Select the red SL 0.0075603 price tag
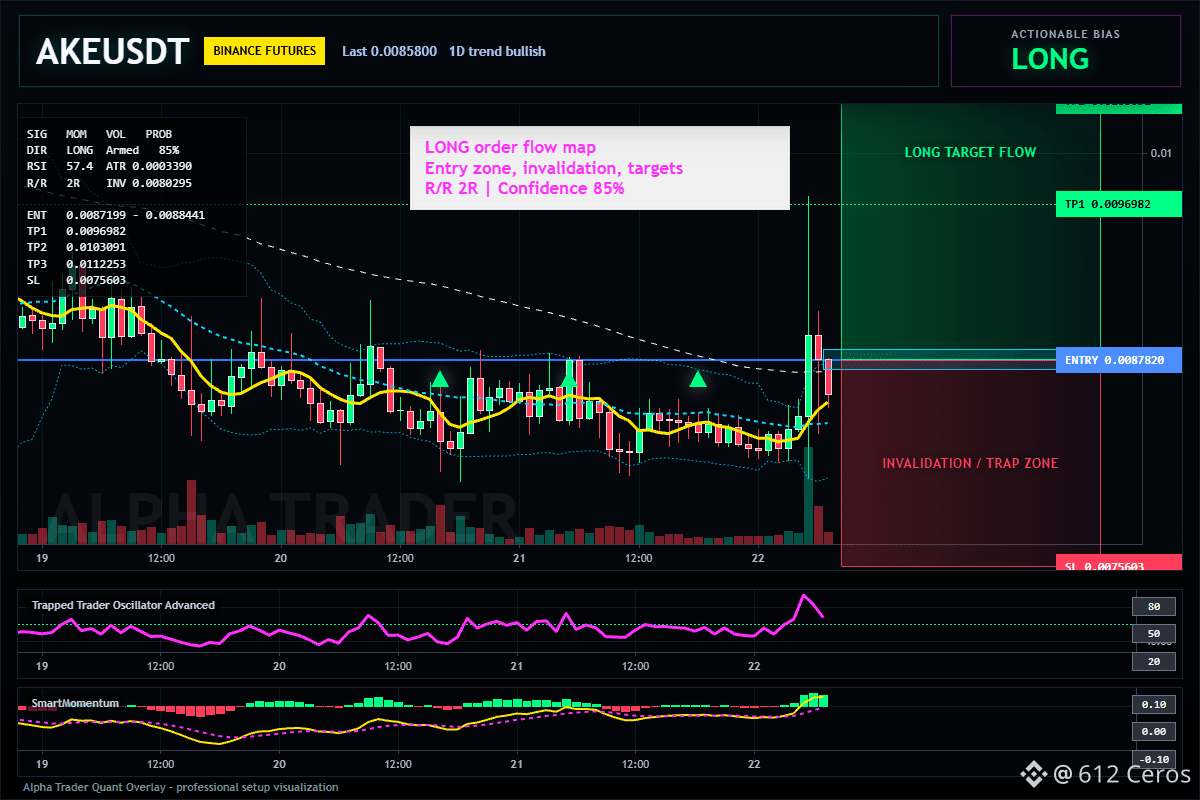 pos(1118,563)
